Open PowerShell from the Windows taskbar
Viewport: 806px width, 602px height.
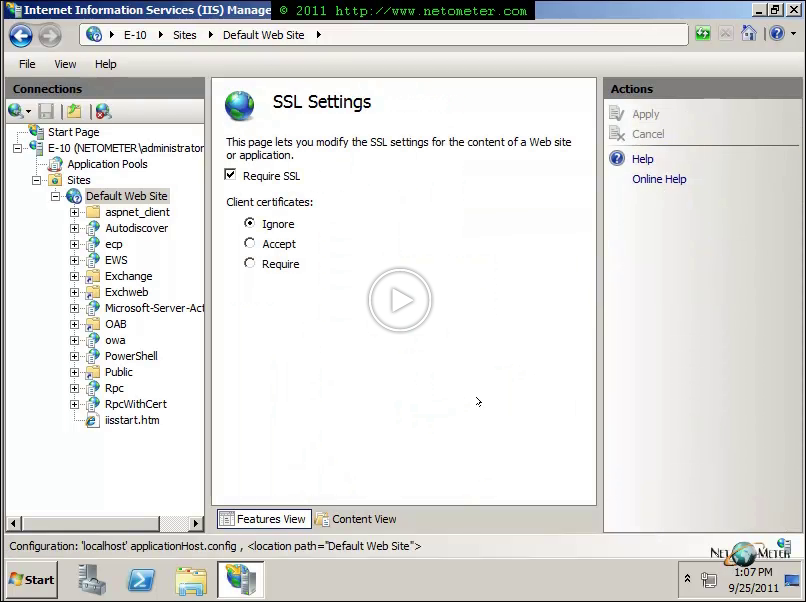point(142,579)
